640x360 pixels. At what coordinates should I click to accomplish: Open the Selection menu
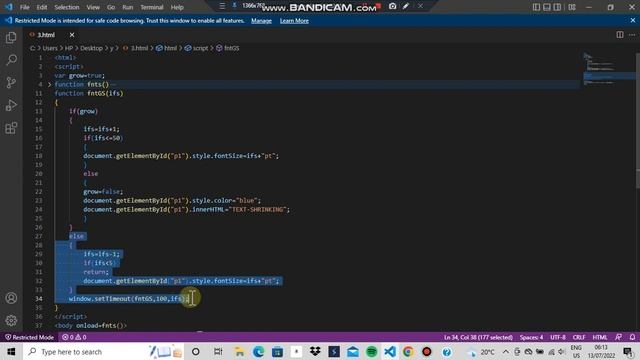click(x=67, y=7)
